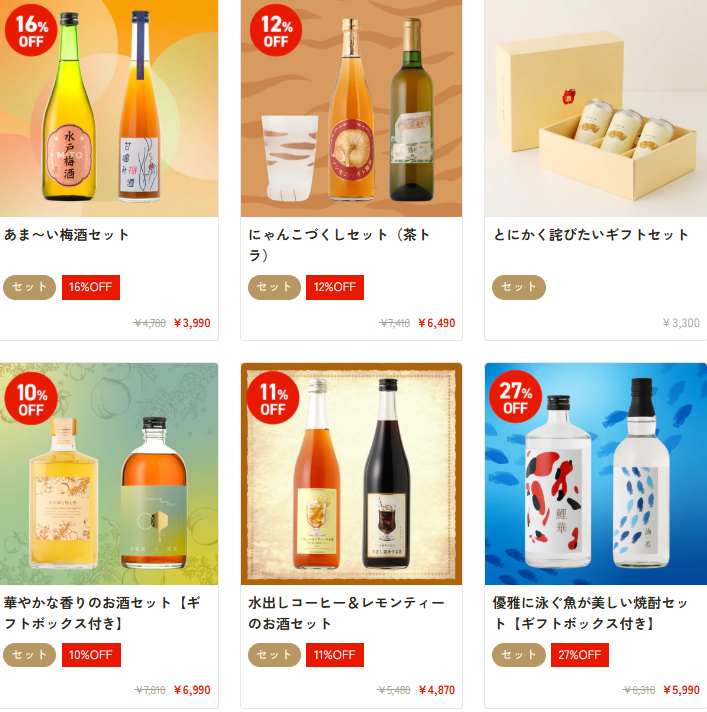Click セット tag under the cat set
The height and width of the screenshot is (712, 707).
point(274,287)
